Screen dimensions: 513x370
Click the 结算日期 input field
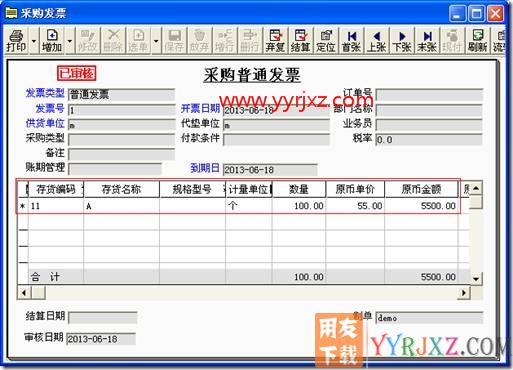[x=103, y=318]
